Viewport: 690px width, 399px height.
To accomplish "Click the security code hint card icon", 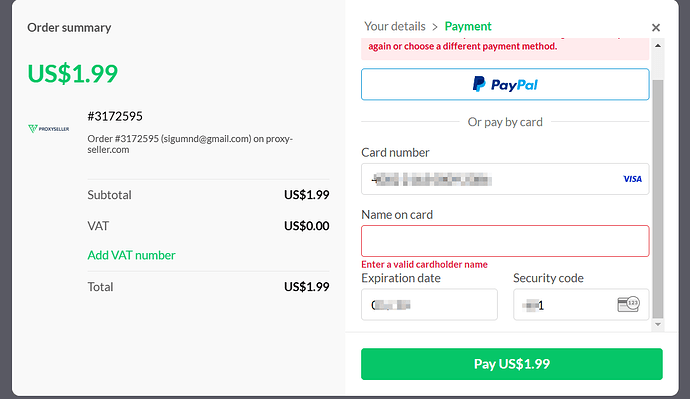I will point(628,304).
